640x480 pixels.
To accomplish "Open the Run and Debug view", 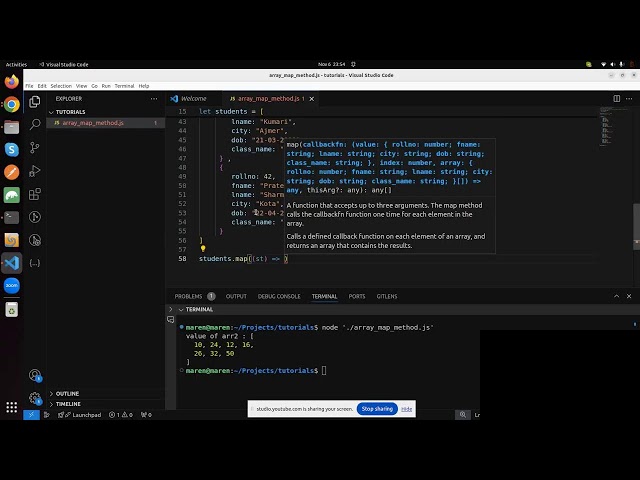I will [35, 171].
